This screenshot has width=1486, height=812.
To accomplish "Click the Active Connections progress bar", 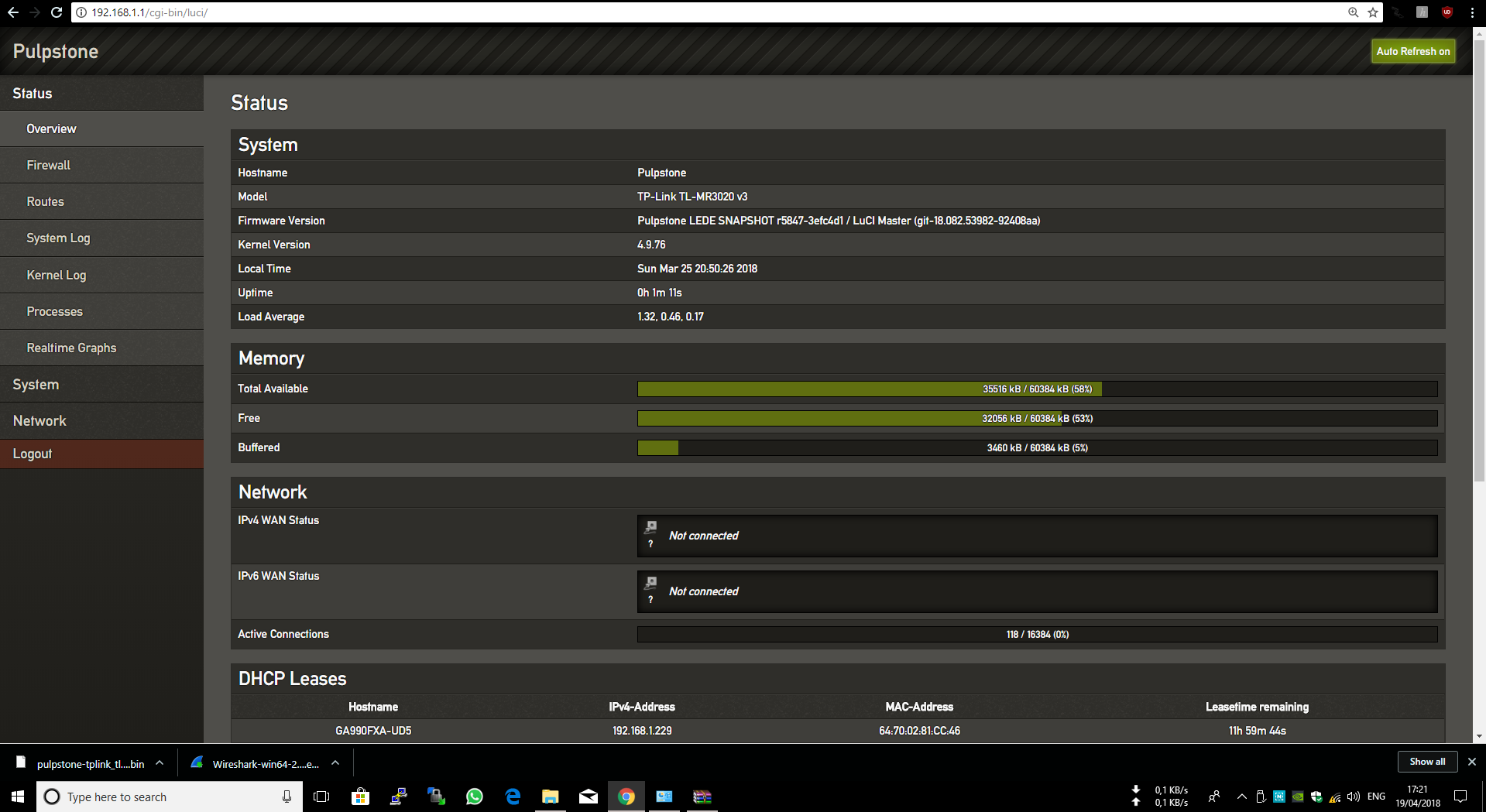I will coord(1037,634).
